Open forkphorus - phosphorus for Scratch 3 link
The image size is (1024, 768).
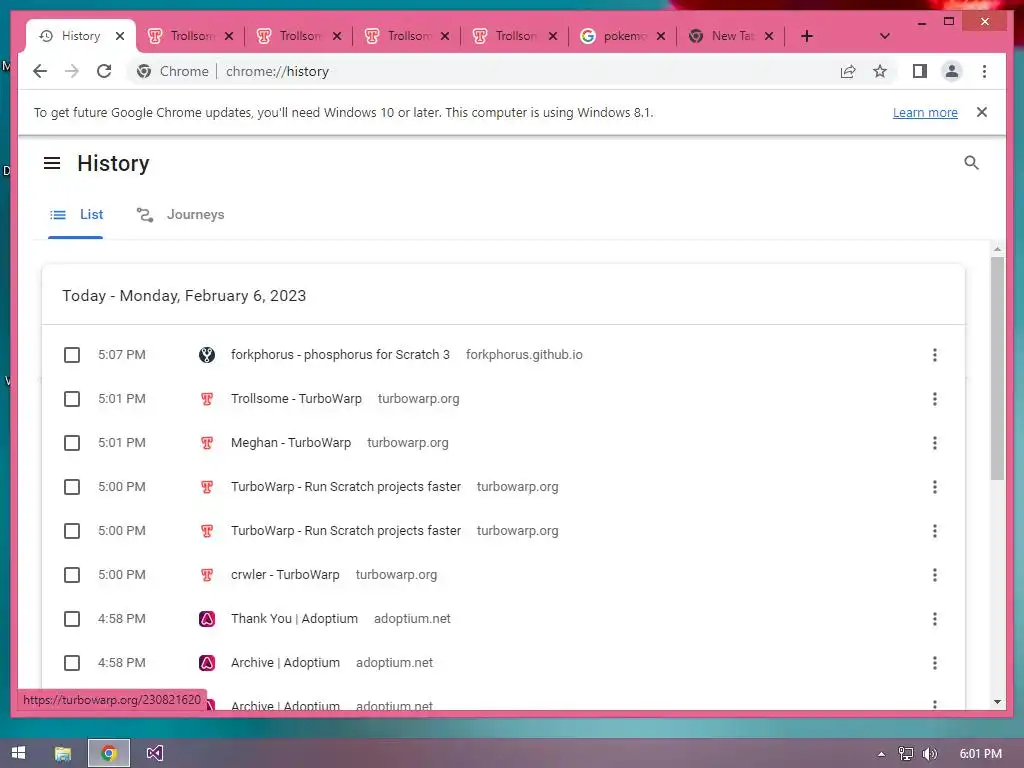340,355
